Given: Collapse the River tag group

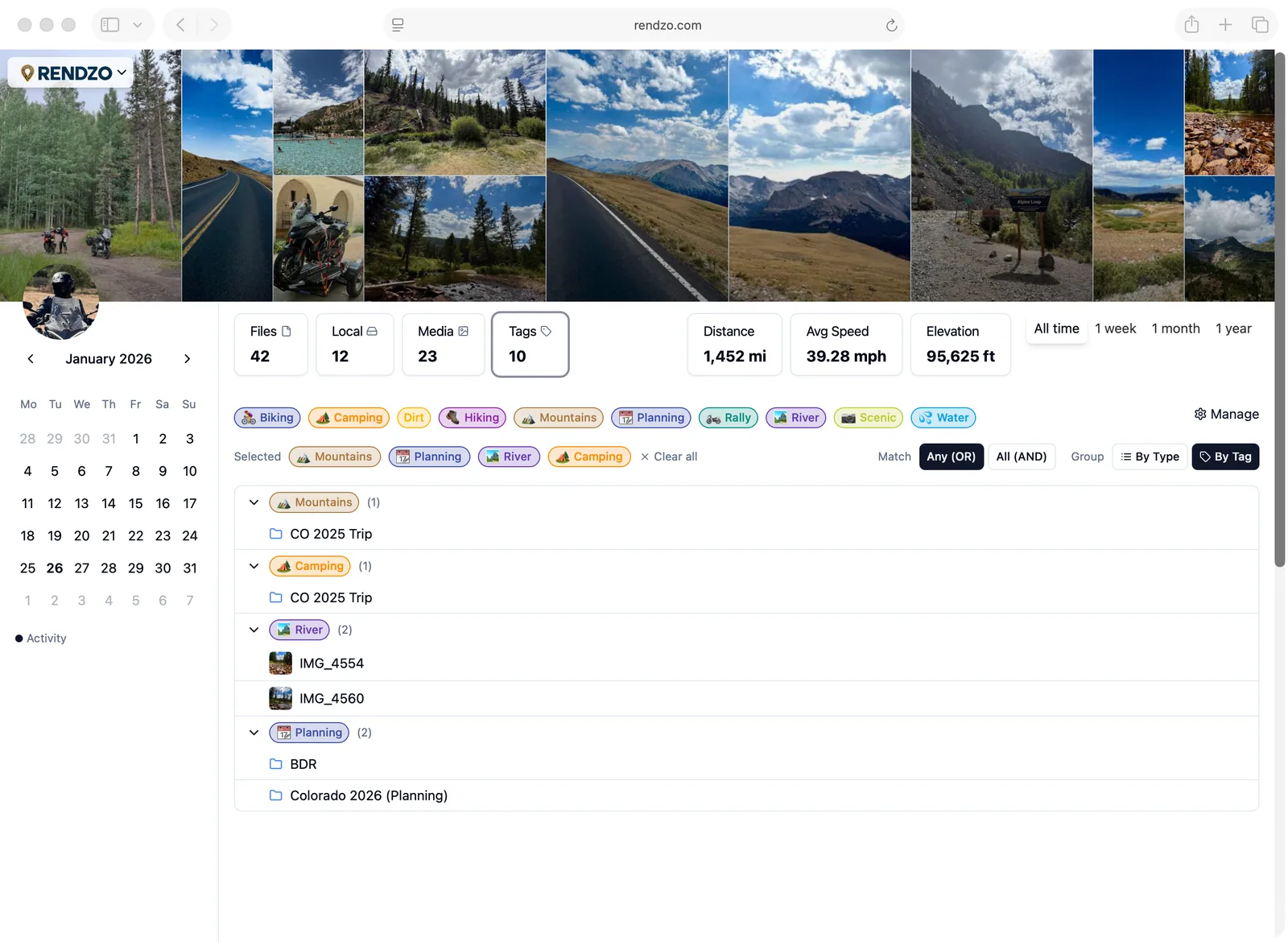Looking at the screenshot, I should click(x=254, y=630).
